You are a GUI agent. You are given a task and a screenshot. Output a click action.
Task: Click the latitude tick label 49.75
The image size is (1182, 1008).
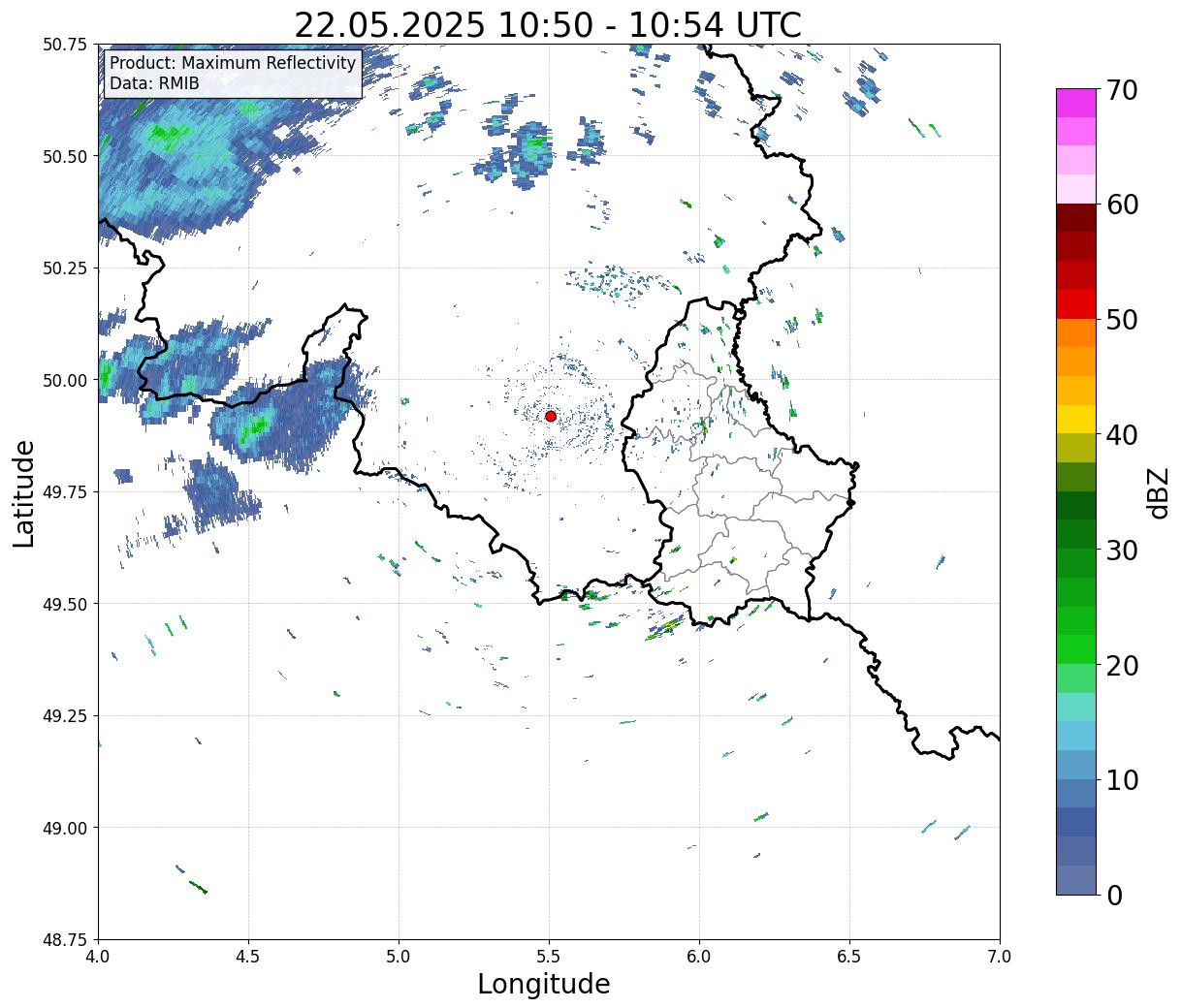pos(65,492)
